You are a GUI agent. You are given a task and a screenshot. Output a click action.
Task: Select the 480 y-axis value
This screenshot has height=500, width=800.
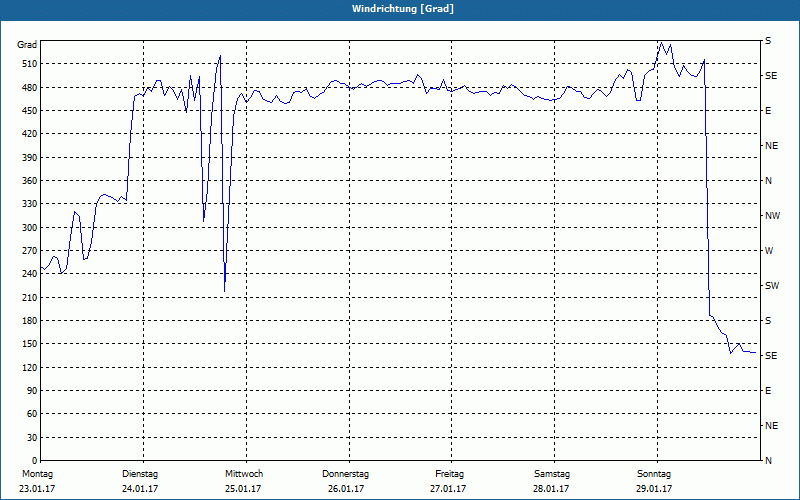pos(30,88)
